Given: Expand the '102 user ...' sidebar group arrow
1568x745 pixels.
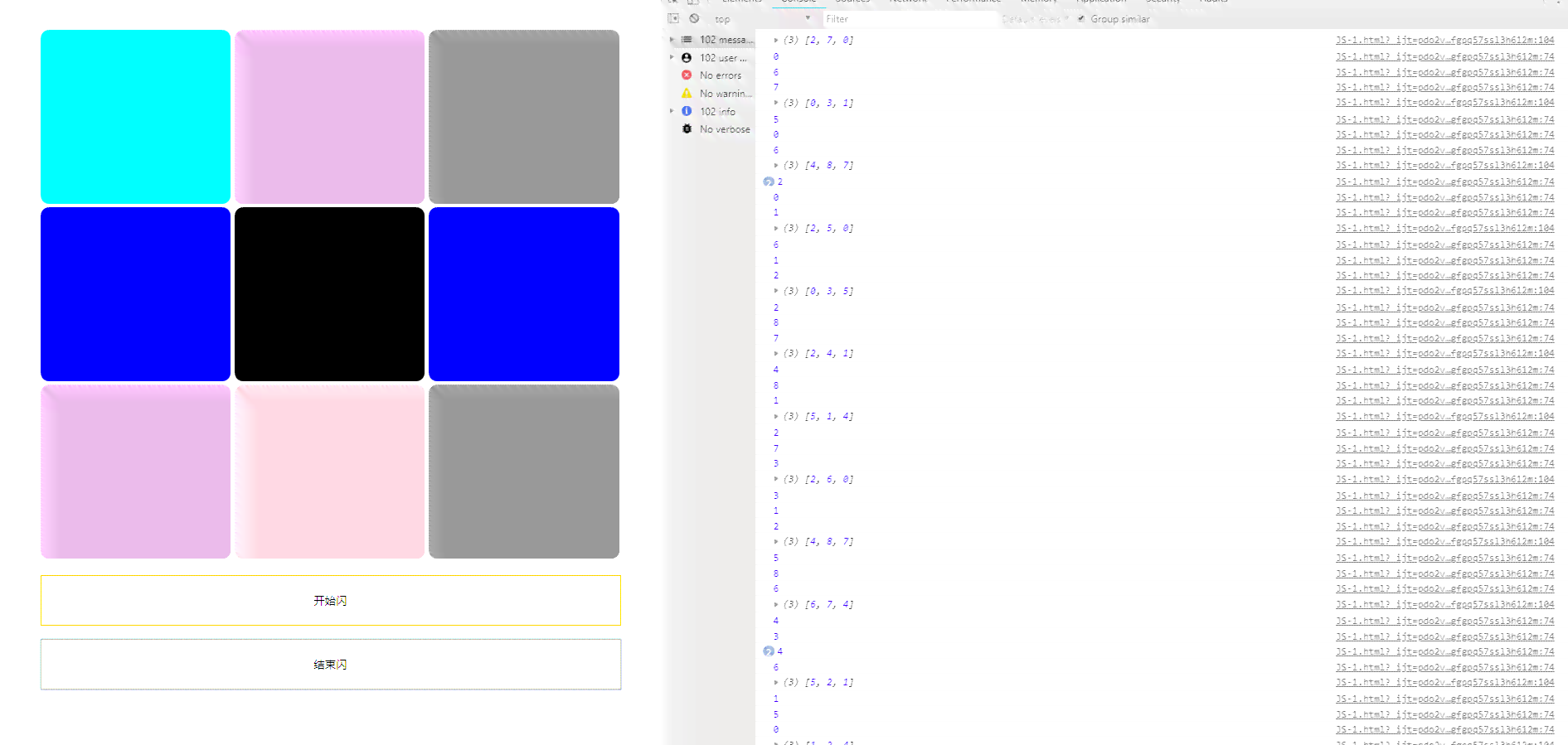Looking at the screenshot, I should coord(672,58).
